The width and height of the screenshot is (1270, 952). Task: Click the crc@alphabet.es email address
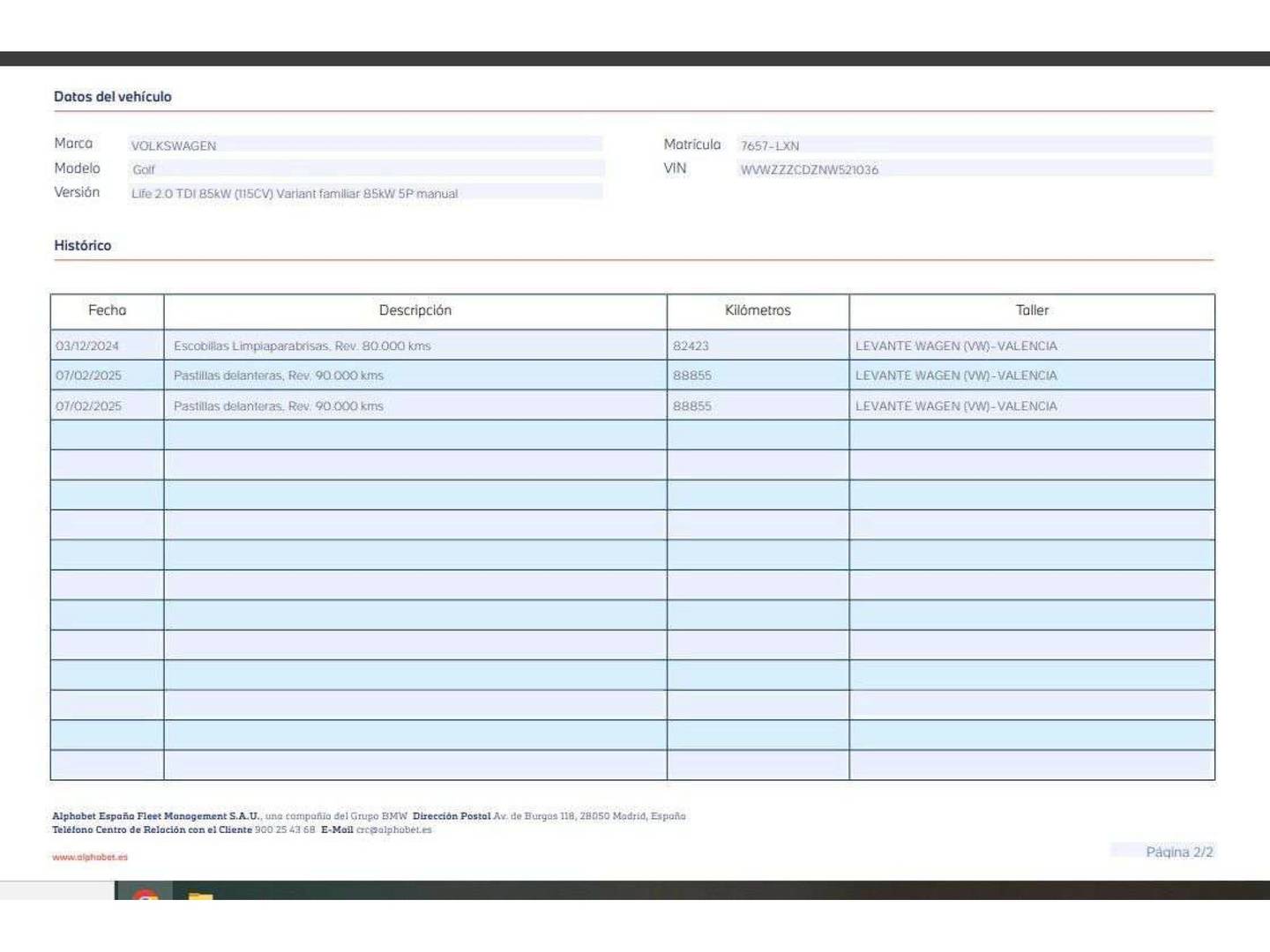click(394, 829)
